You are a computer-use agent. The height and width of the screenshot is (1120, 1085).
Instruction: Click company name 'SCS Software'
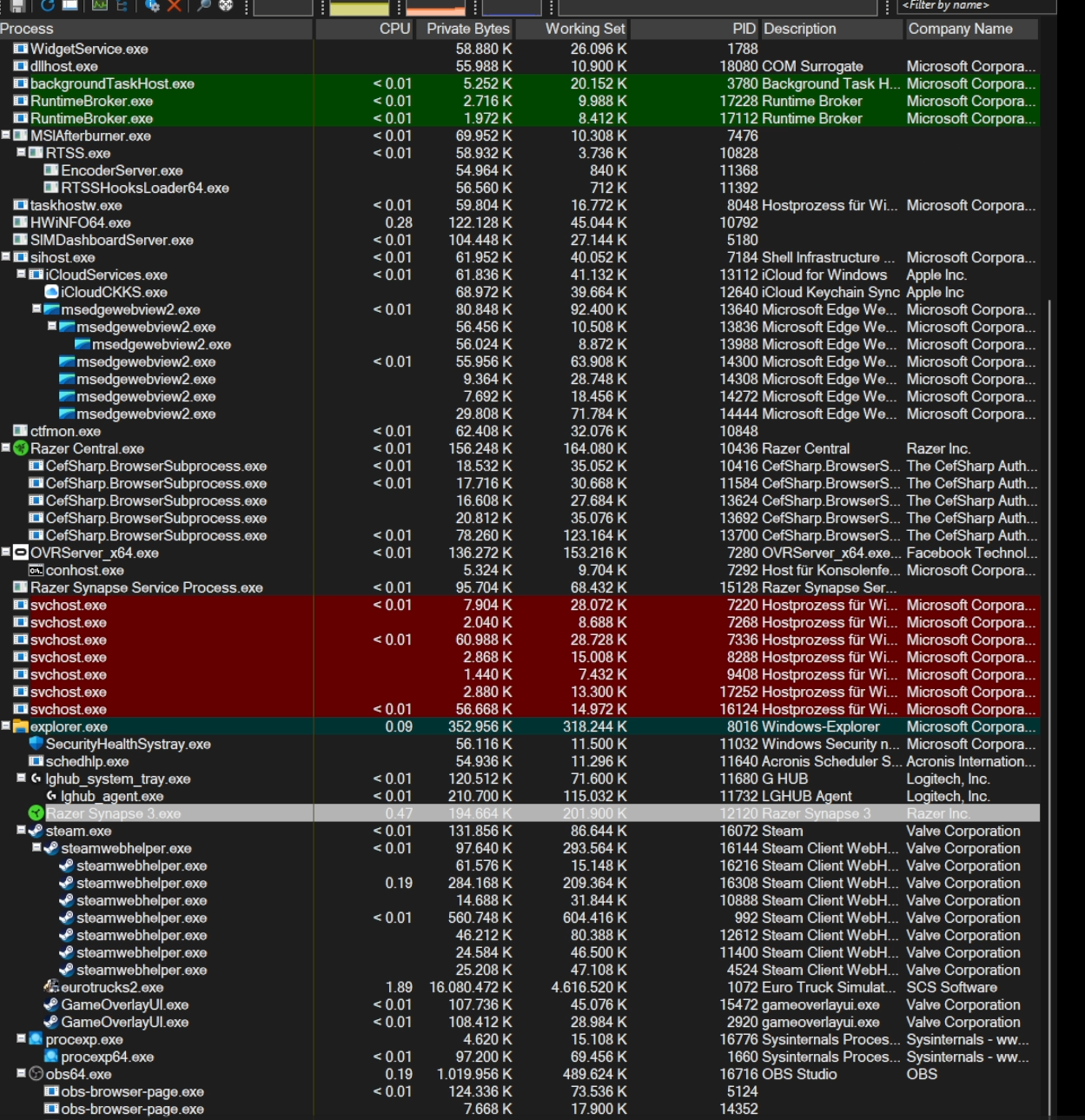click(x=952, y=987)
